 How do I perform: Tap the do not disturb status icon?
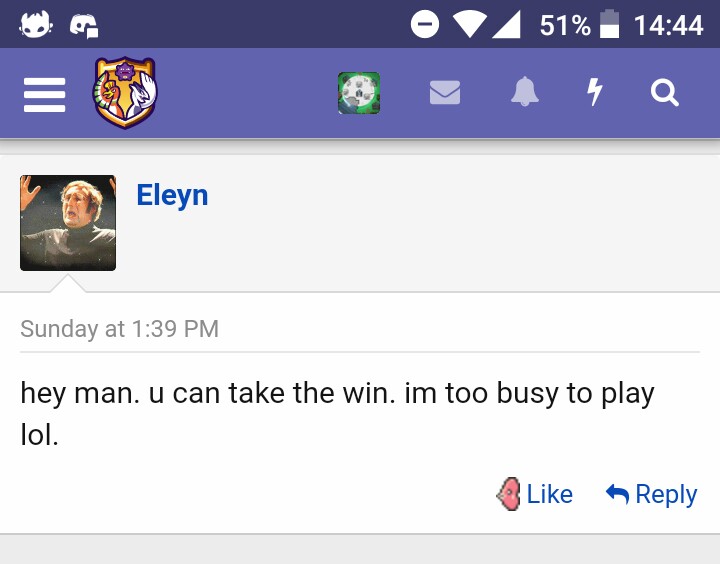(425, 25)
